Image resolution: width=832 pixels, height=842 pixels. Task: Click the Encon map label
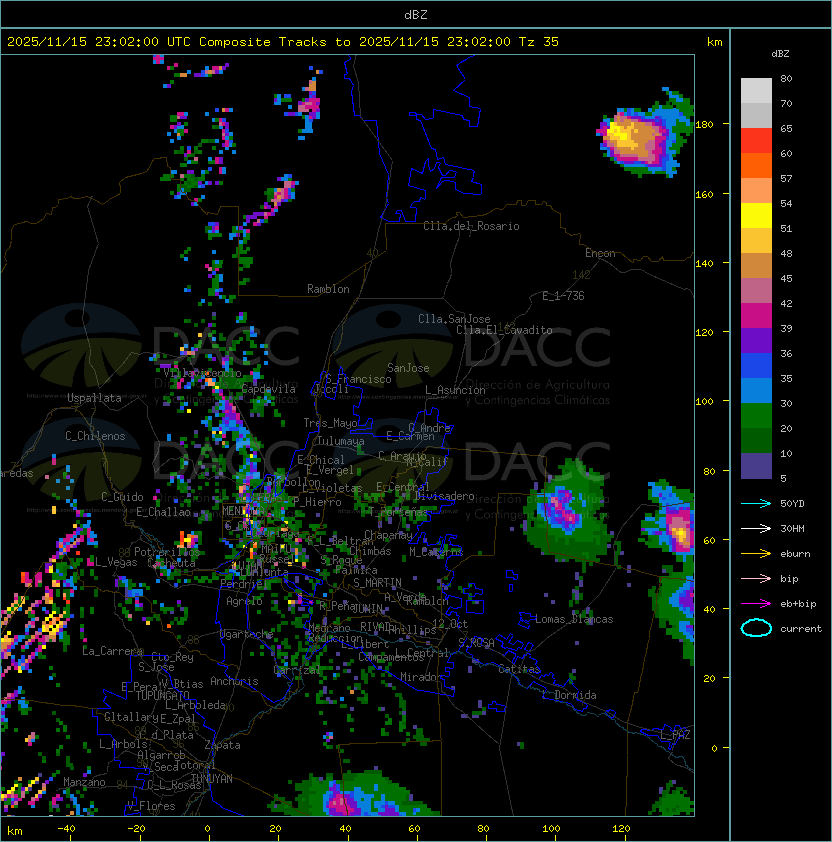tap(600, 253)
